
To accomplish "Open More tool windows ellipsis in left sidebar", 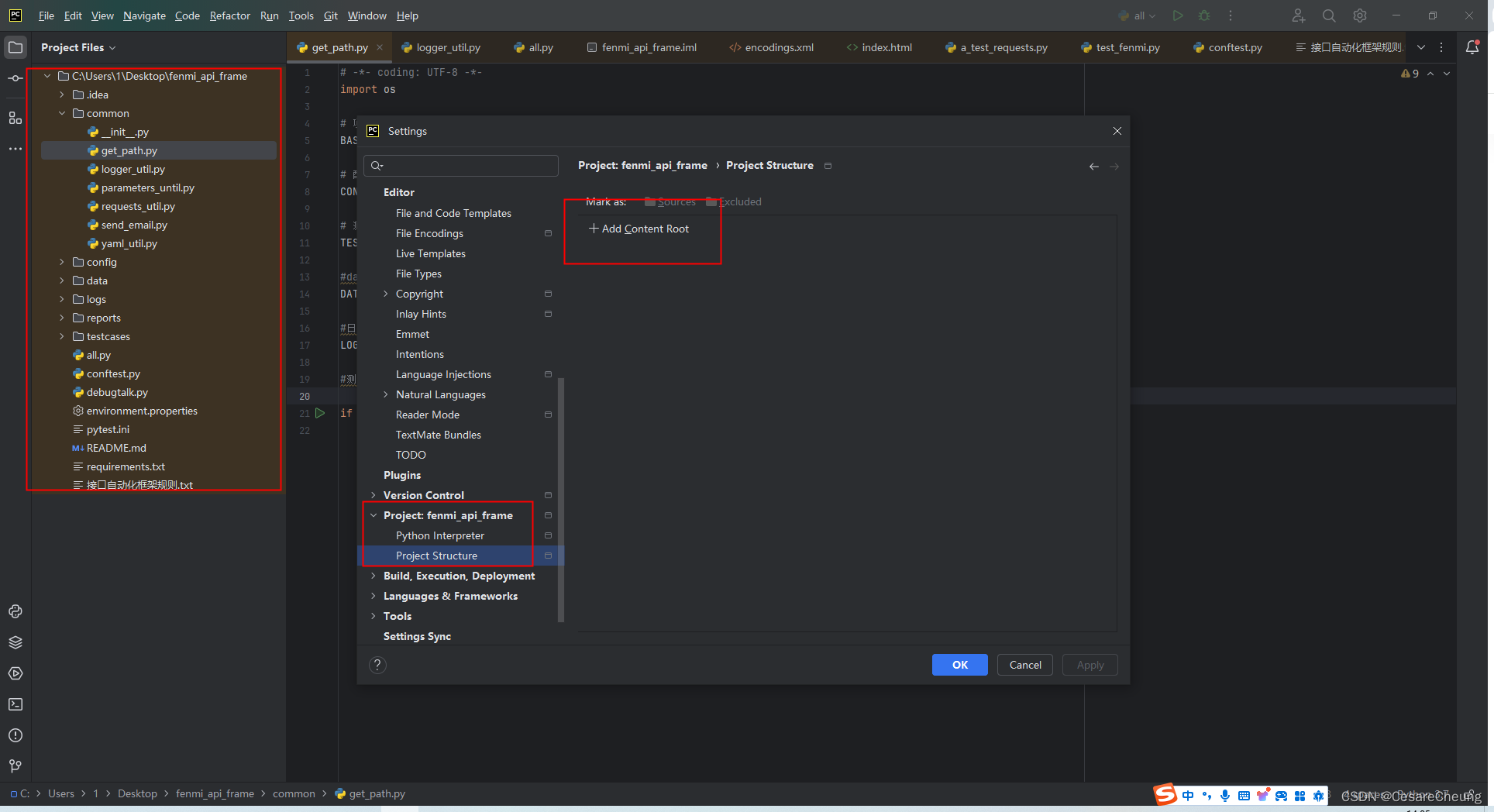I will click(15, 149).
